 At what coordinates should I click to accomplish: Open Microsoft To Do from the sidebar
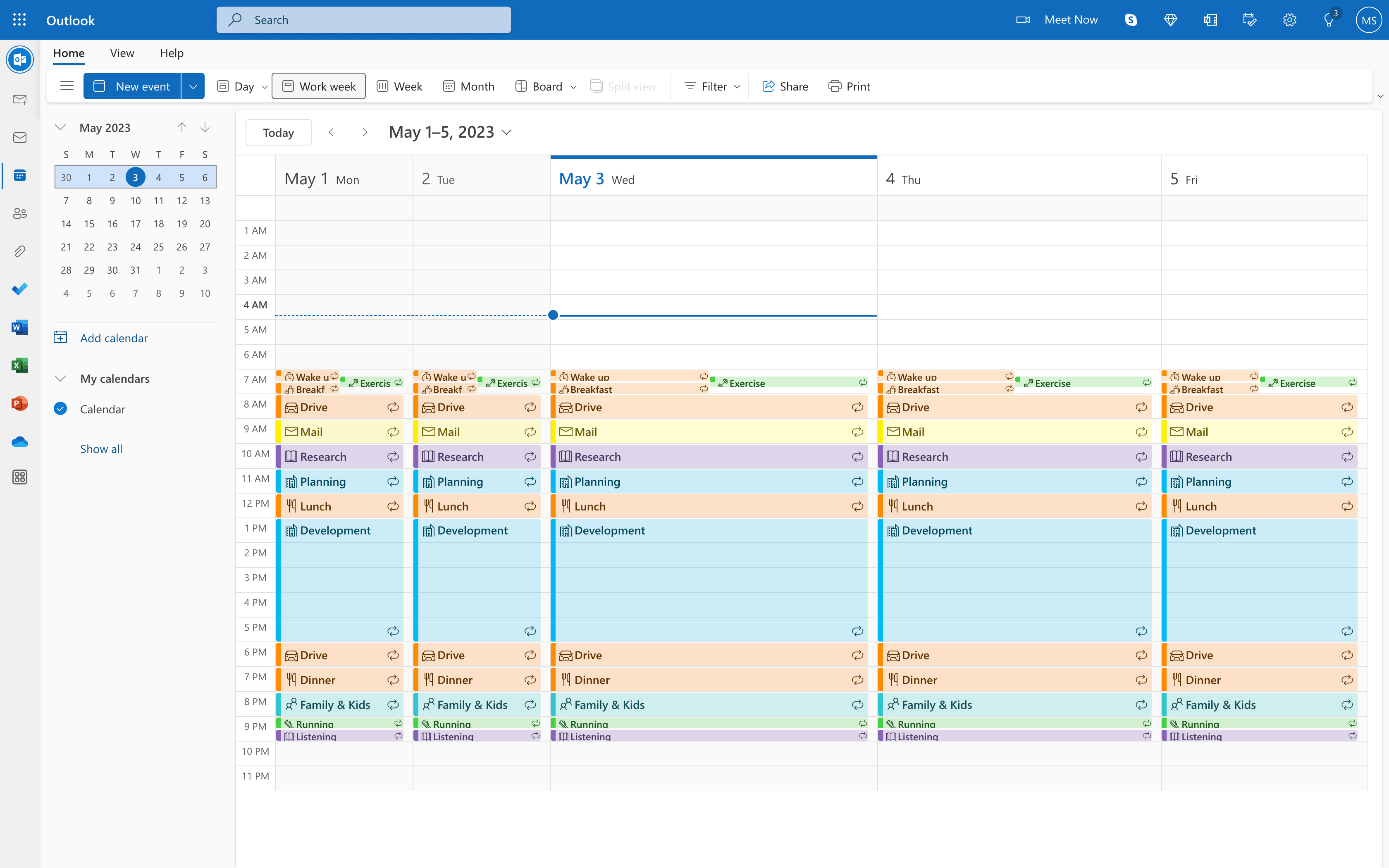tap(20, 289)
